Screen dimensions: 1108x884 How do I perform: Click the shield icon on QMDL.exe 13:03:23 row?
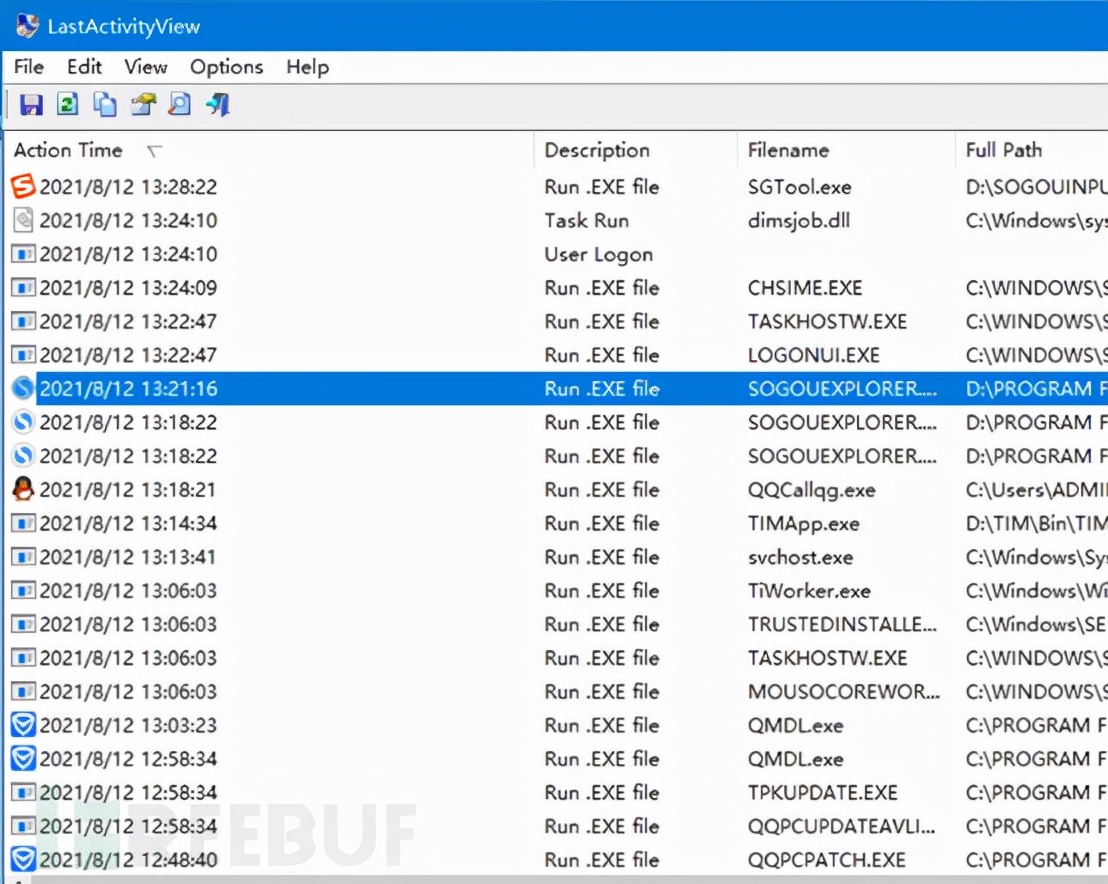coord(23,725)
